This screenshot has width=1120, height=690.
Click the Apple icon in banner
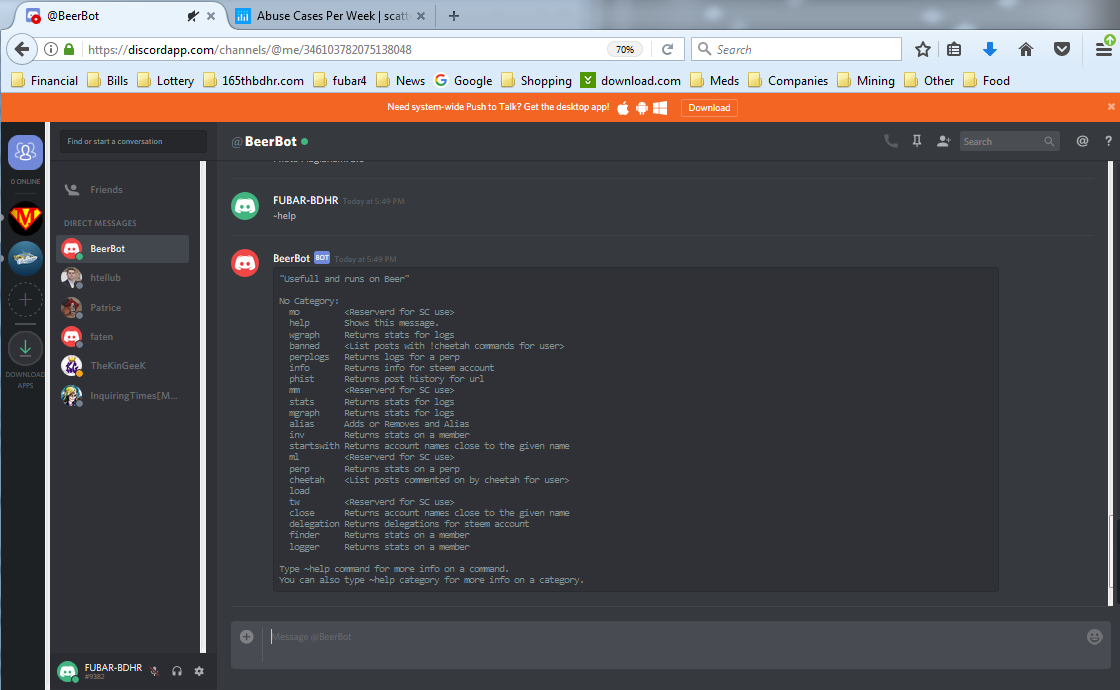[x=623, y=108]
